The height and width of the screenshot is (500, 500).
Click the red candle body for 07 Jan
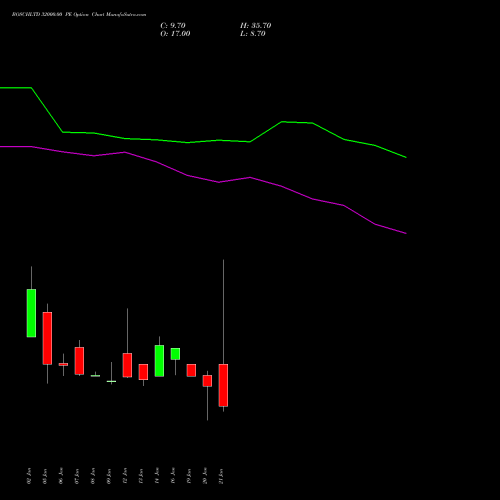(79, 361)
